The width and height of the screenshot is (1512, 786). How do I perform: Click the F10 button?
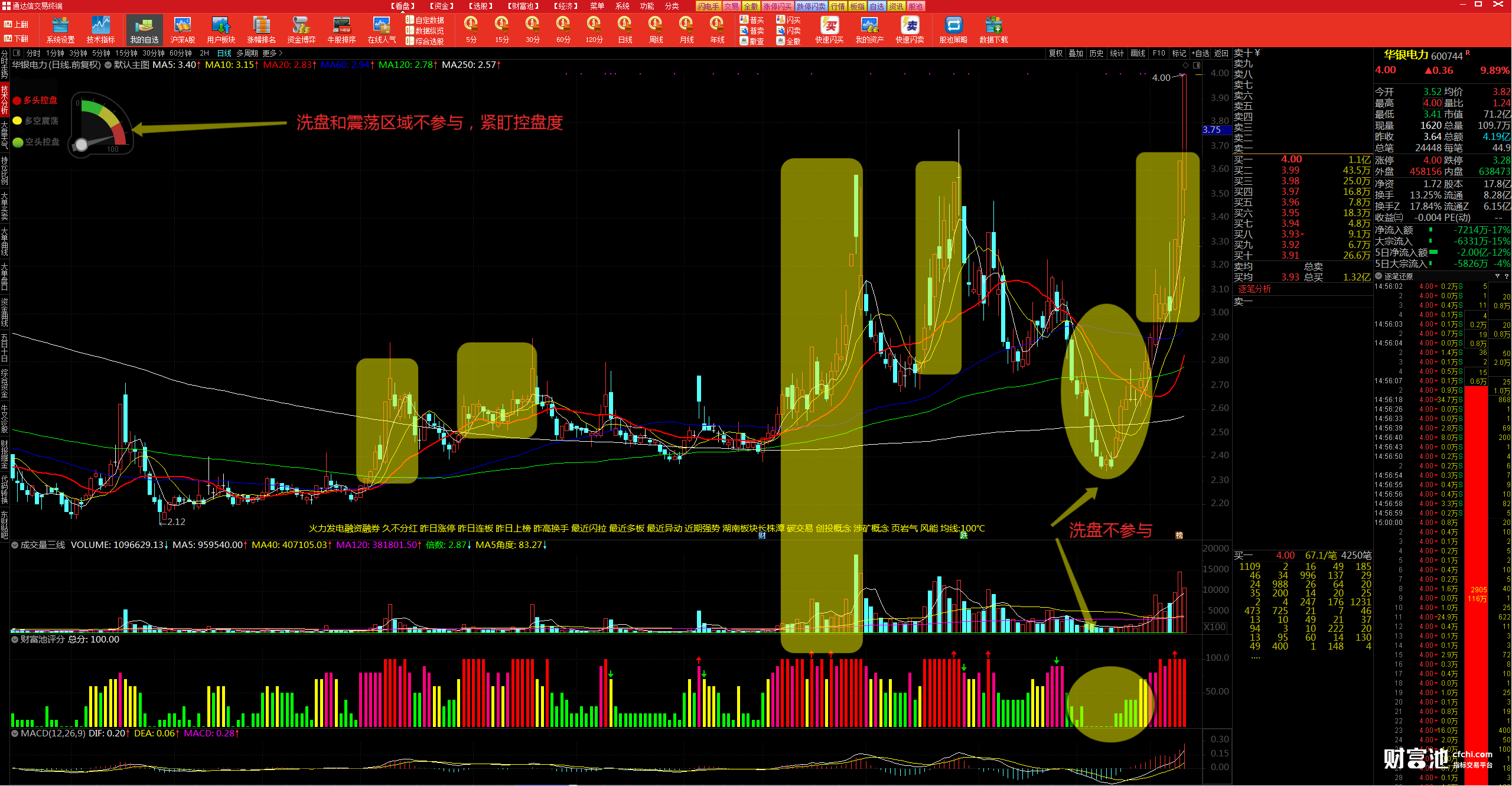click(x=1159, y=53)
